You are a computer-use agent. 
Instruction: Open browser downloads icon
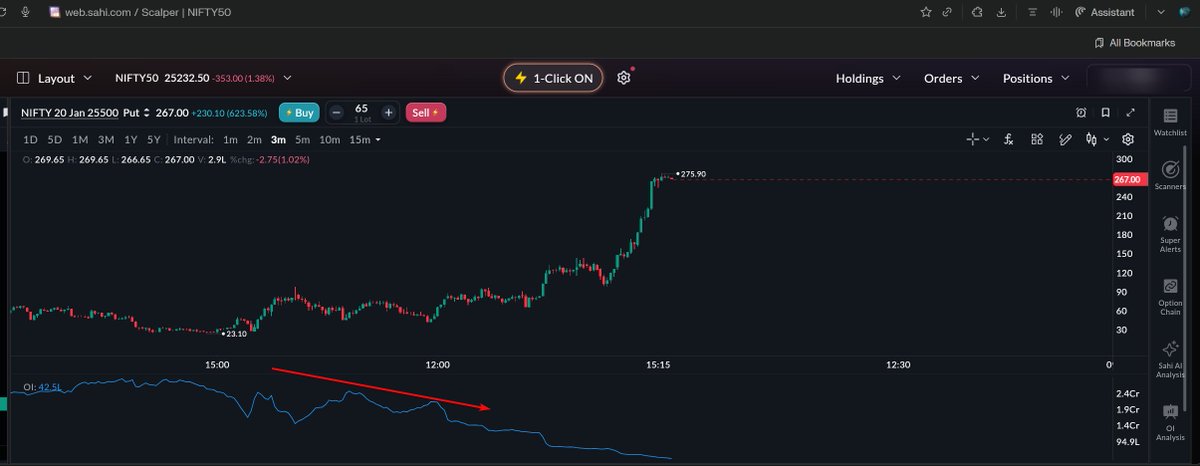(x=1002, y=12)
